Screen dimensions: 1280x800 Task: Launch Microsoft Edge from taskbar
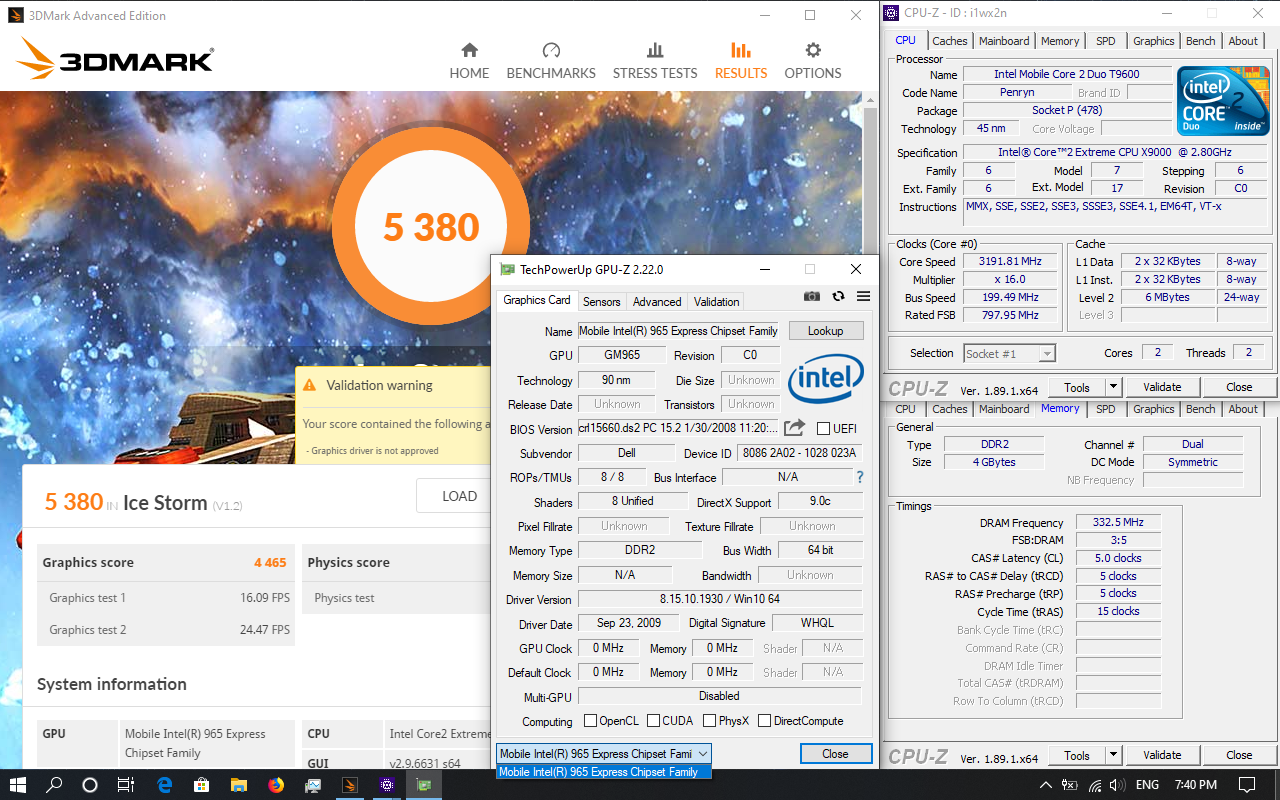point(165,785)
